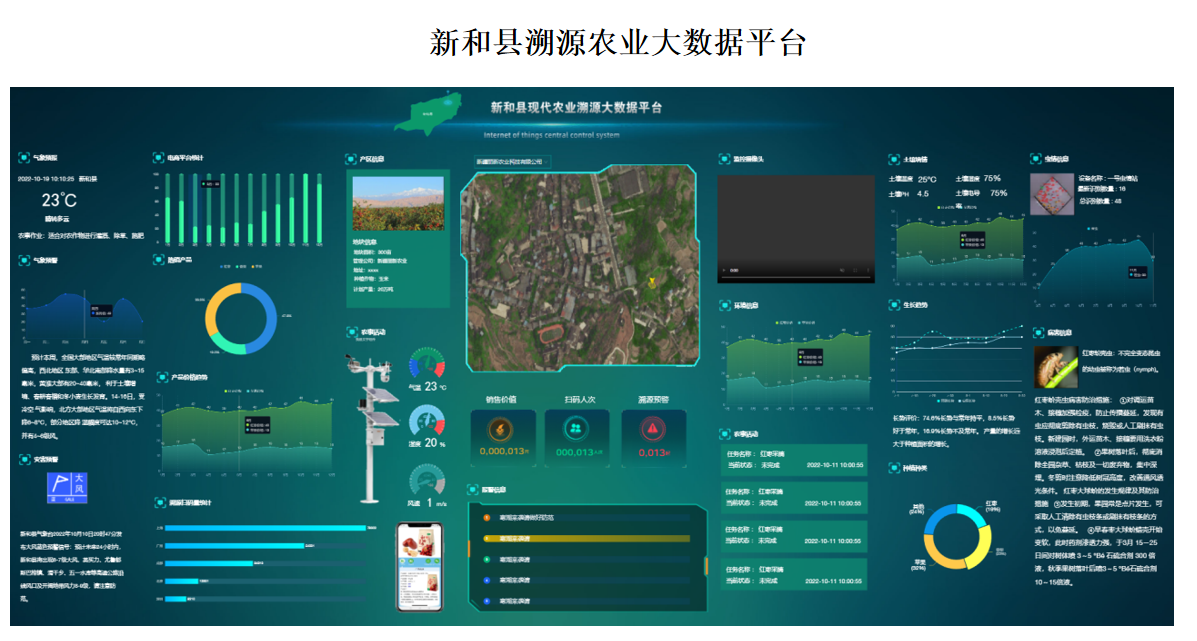Image resolution: width=1197 pixels, height=641 pixels.
Task: Open the last 红枣采摘 task card
Action: click(795, 575)
